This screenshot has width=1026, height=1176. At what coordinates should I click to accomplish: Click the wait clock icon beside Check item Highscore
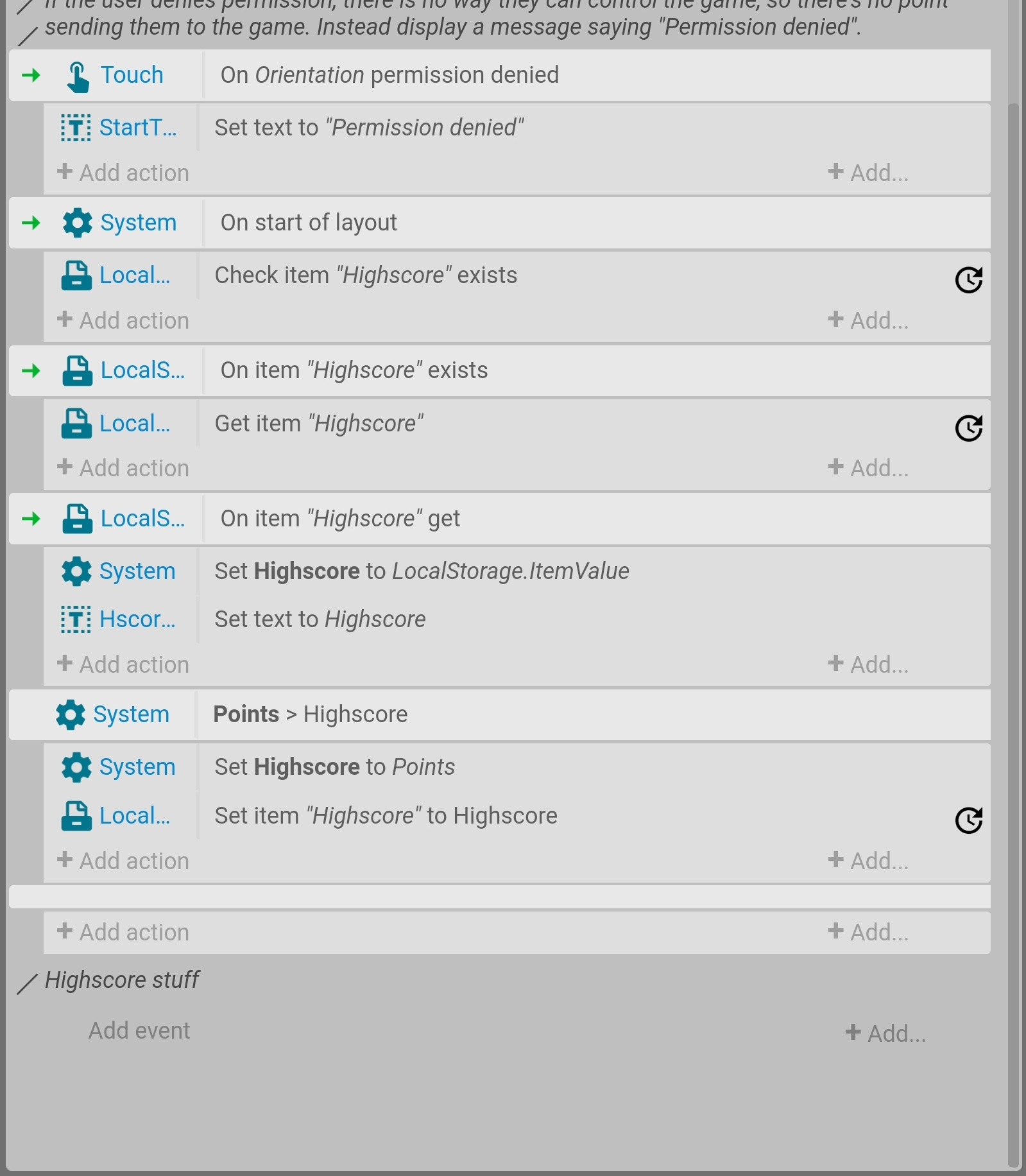coord(968,279)
